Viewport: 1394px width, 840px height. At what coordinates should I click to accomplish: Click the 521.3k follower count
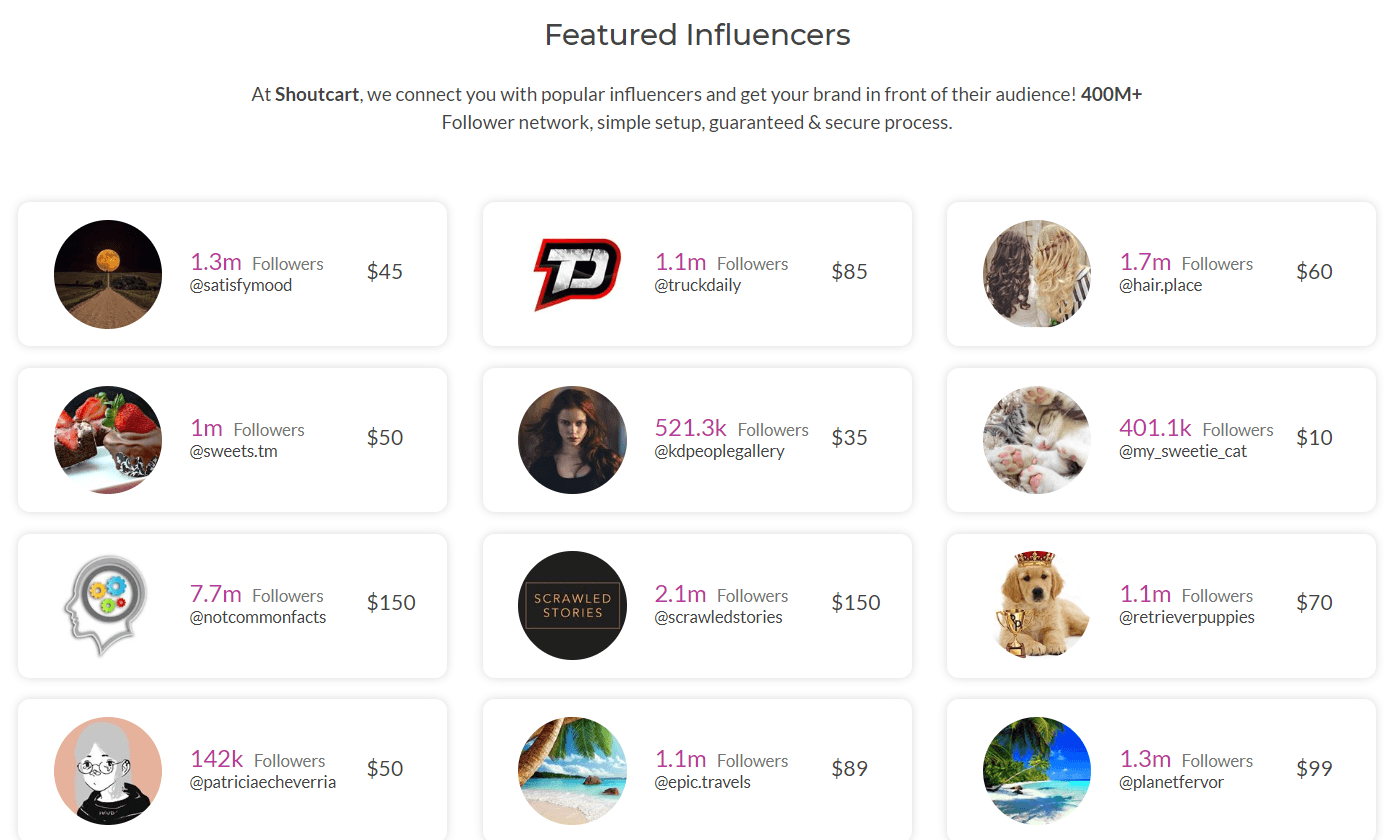click(691, 428)
